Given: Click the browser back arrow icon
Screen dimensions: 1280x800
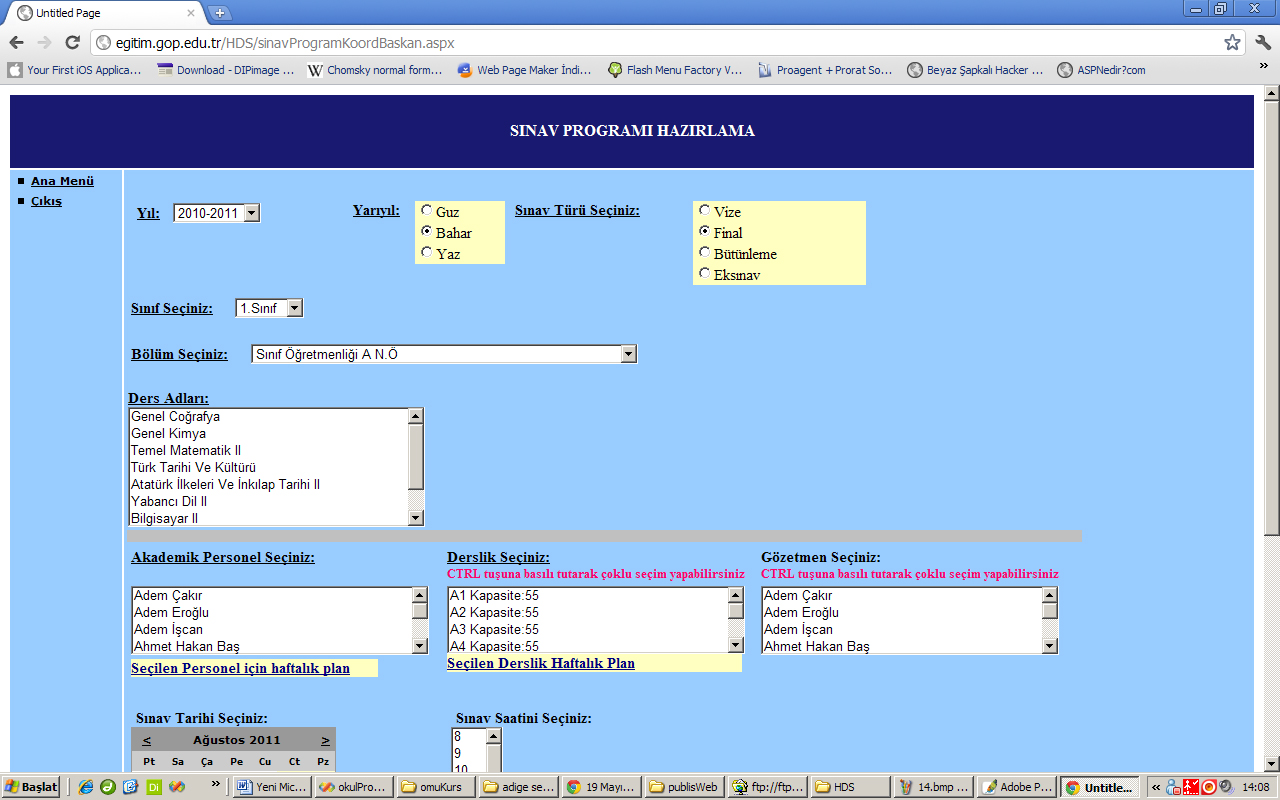Looking at the screenshot, I should click(16, 42).
